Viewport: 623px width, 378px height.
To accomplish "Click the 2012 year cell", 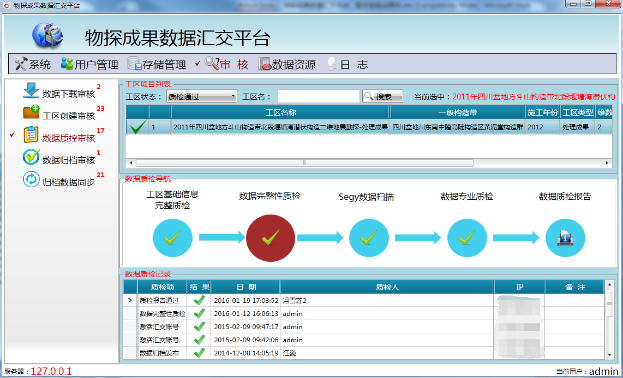I will [x=543, y=128].
